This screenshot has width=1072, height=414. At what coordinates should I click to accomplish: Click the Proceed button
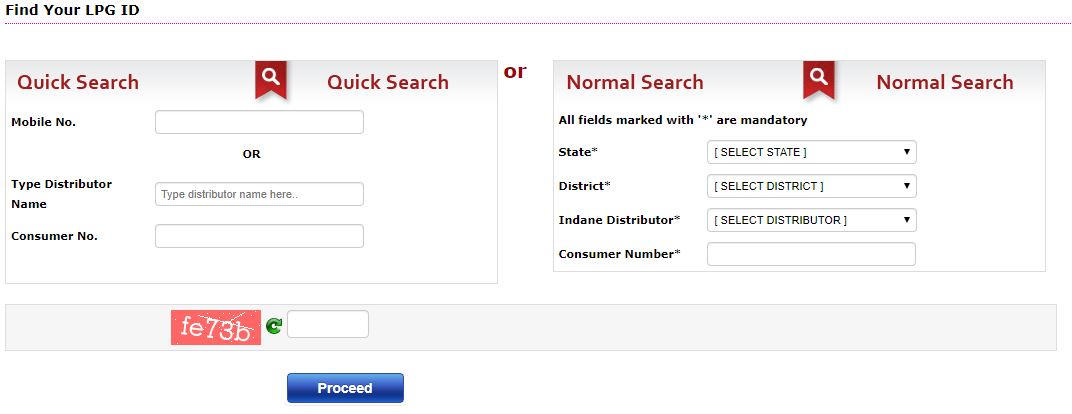tap(345, 388)
